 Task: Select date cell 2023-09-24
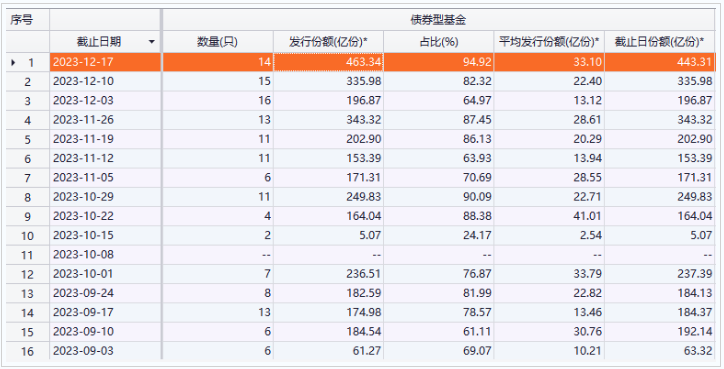(x=105, y=293)
